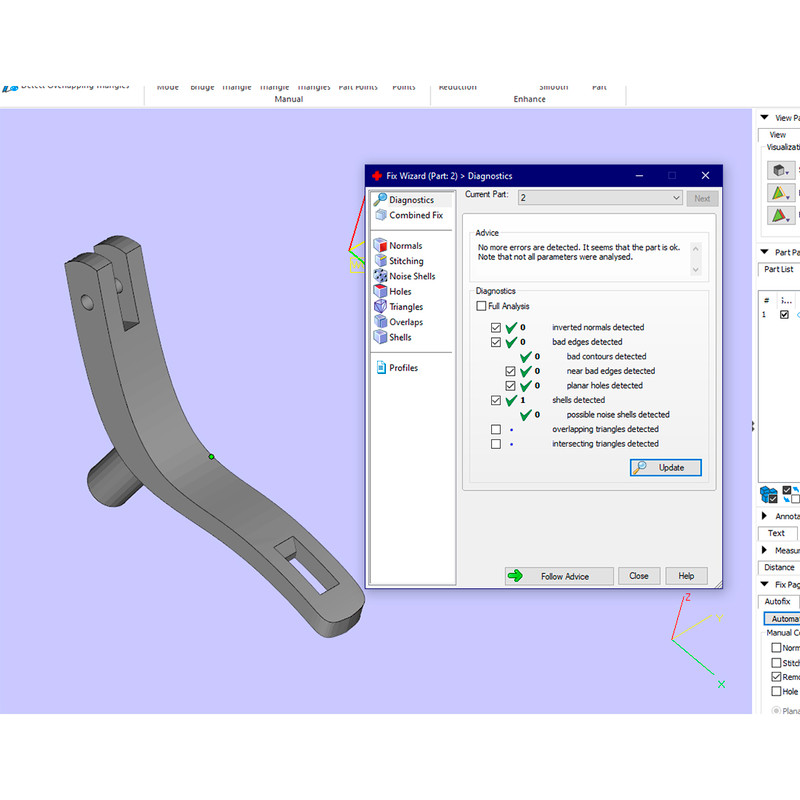
Task: Enable the Full Analysis checkbox
Action: coord(482,306)
